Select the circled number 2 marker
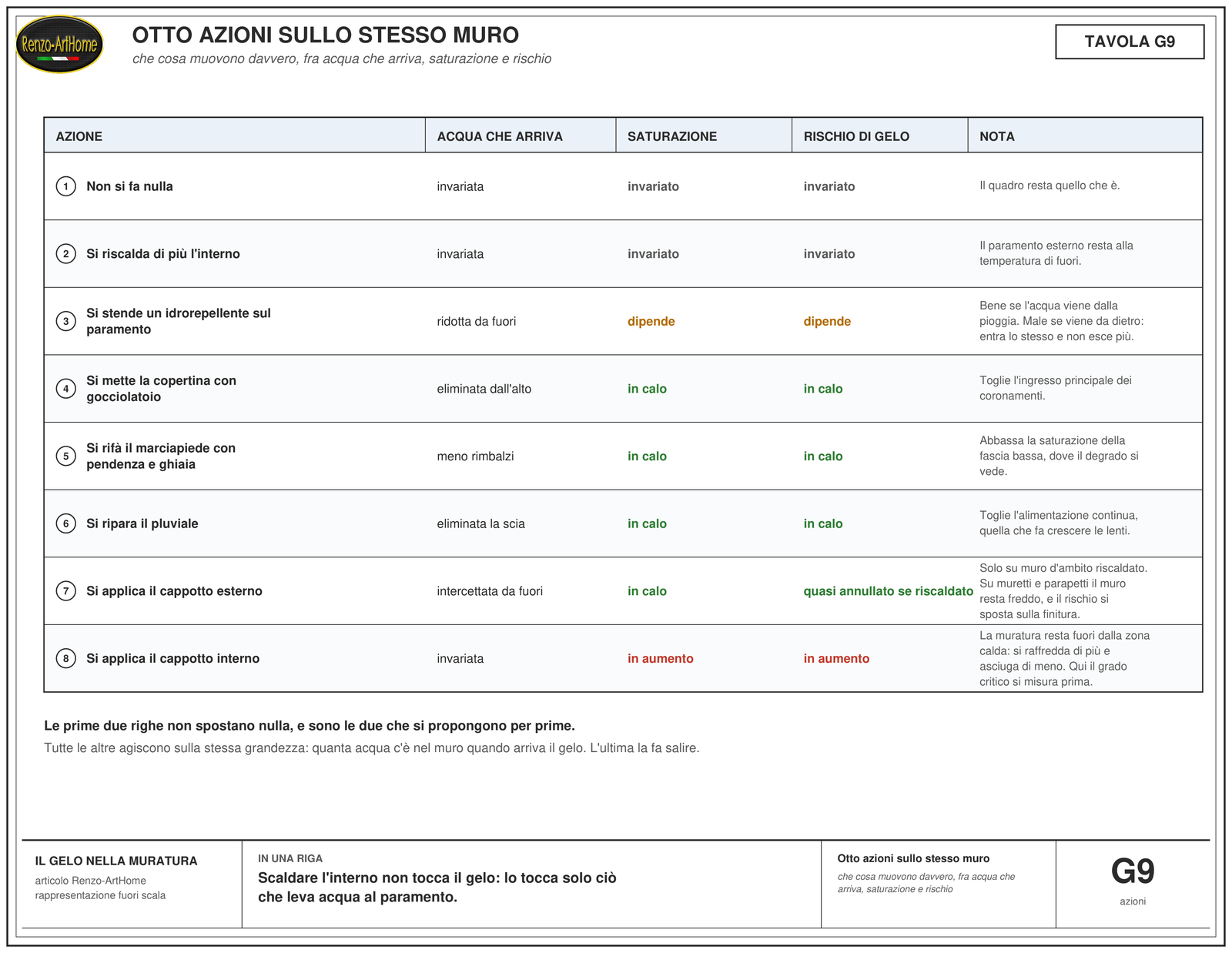This screenshot has width=1232, height=953. (x=66, y=254)
